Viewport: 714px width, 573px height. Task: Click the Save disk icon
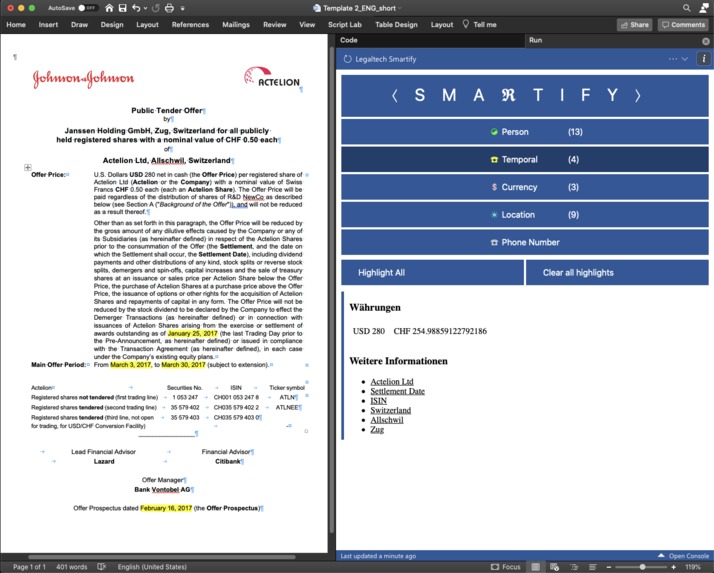point(122,8)
